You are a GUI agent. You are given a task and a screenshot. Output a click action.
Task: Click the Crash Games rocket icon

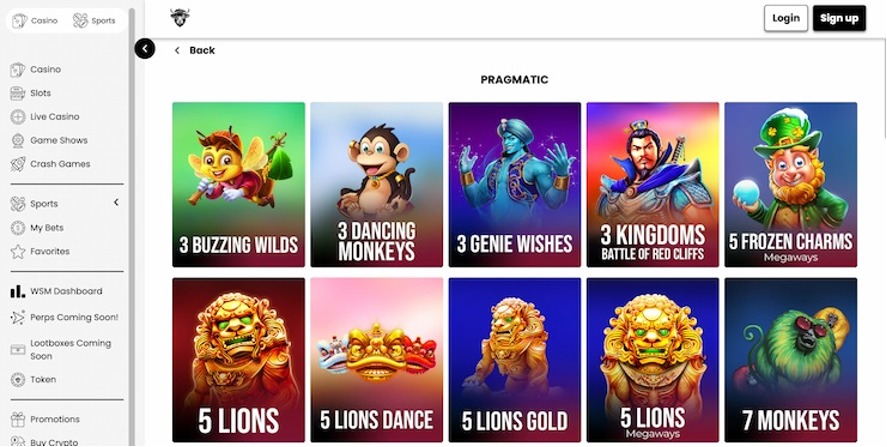[x=18, y=164]
